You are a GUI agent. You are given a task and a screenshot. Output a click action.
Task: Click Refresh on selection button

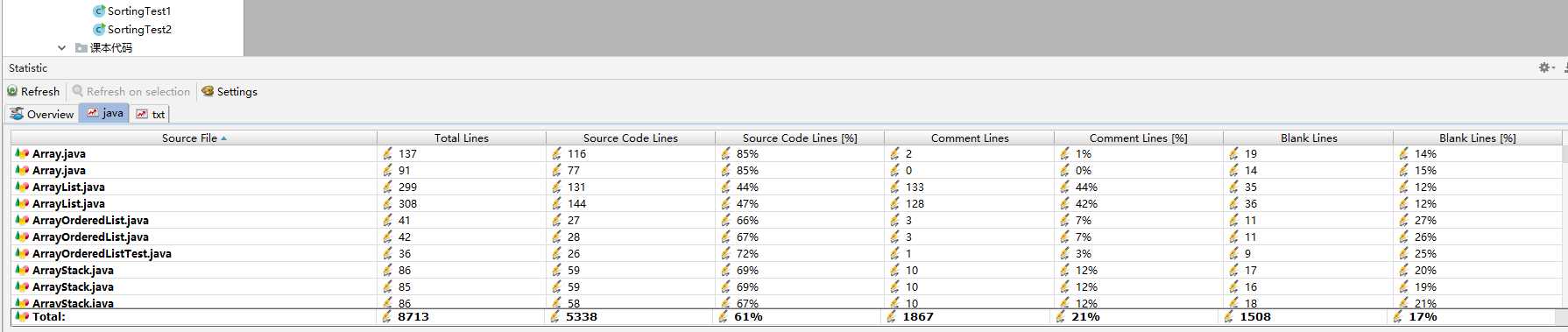(x=131, y=91)
